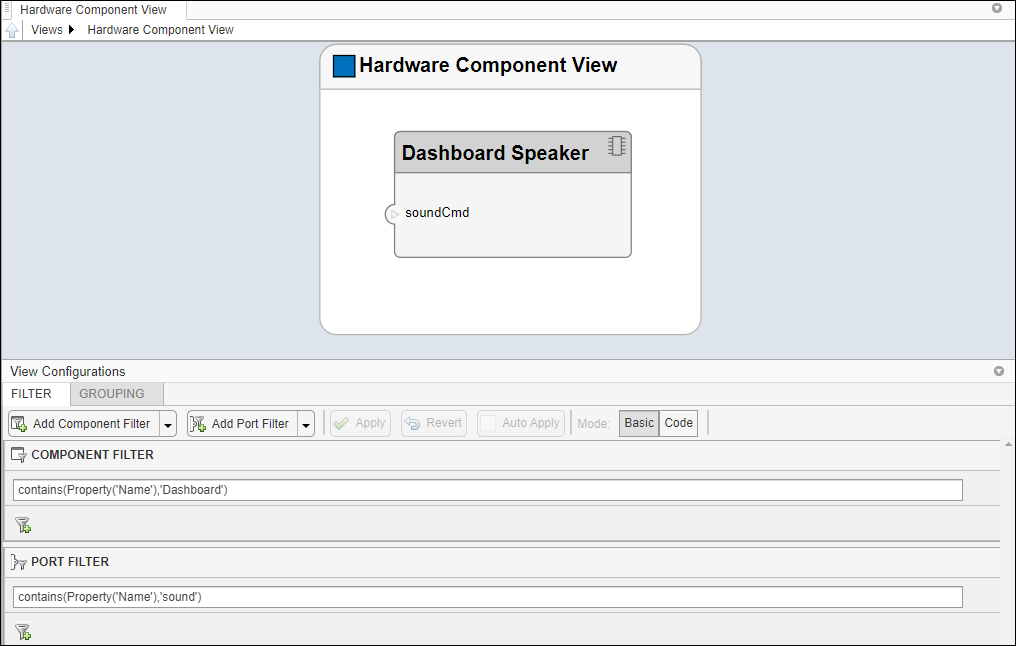
Task: Select the FILTER tab
Action: (36, 394)
